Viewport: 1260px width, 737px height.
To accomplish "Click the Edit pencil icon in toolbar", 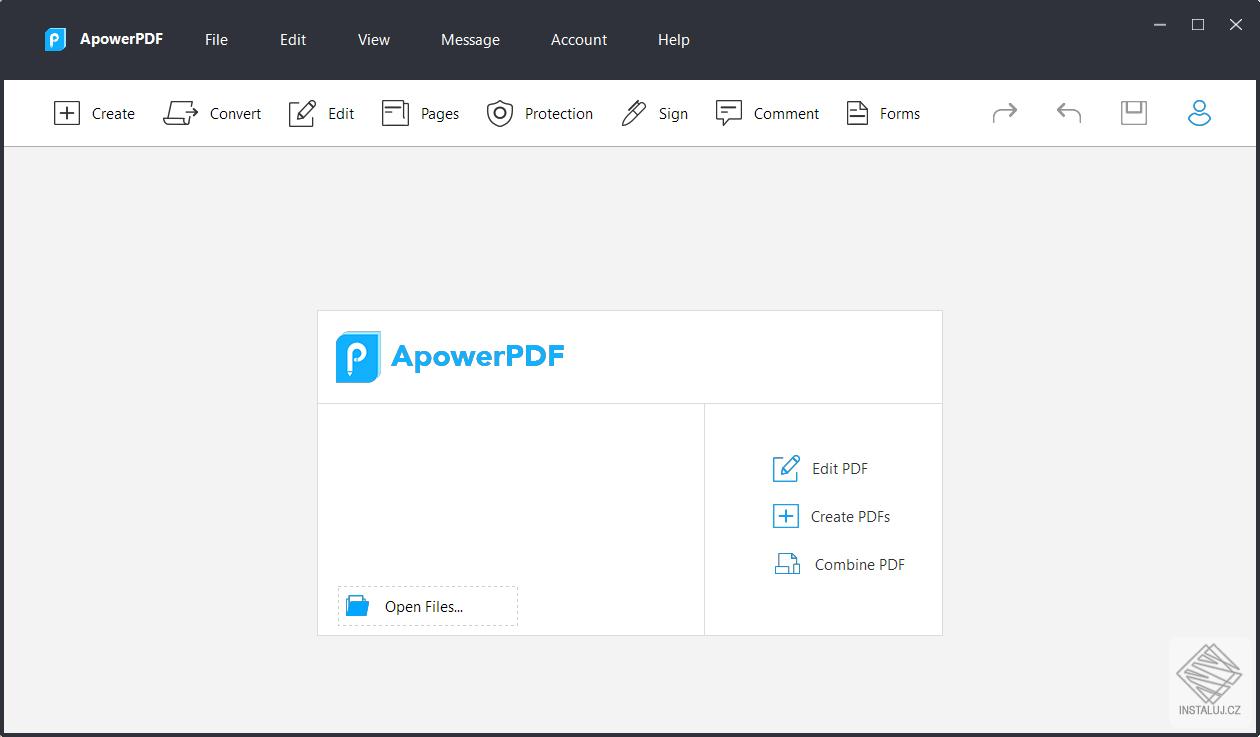I will click(302, 113).
